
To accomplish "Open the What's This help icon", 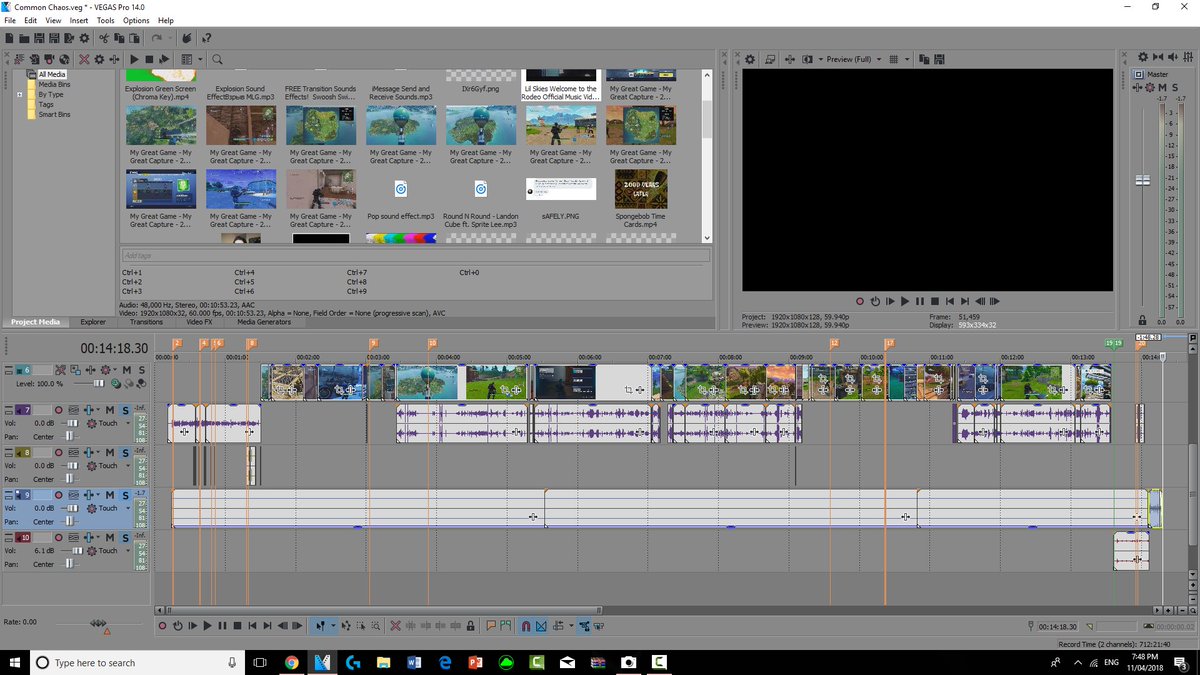I will pos(206,38).
